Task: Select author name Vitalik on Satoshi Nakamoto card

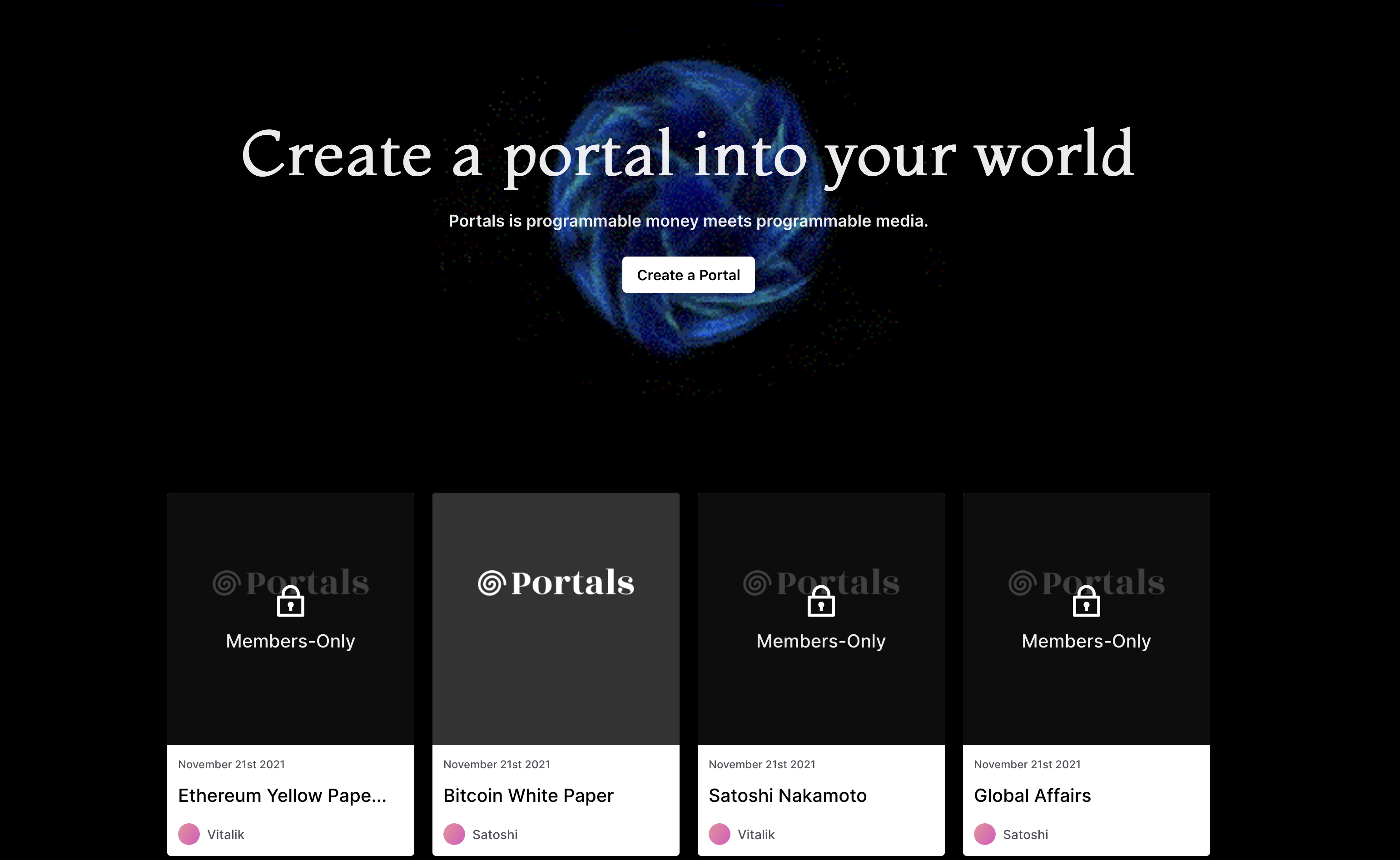Action: [756, 835]
